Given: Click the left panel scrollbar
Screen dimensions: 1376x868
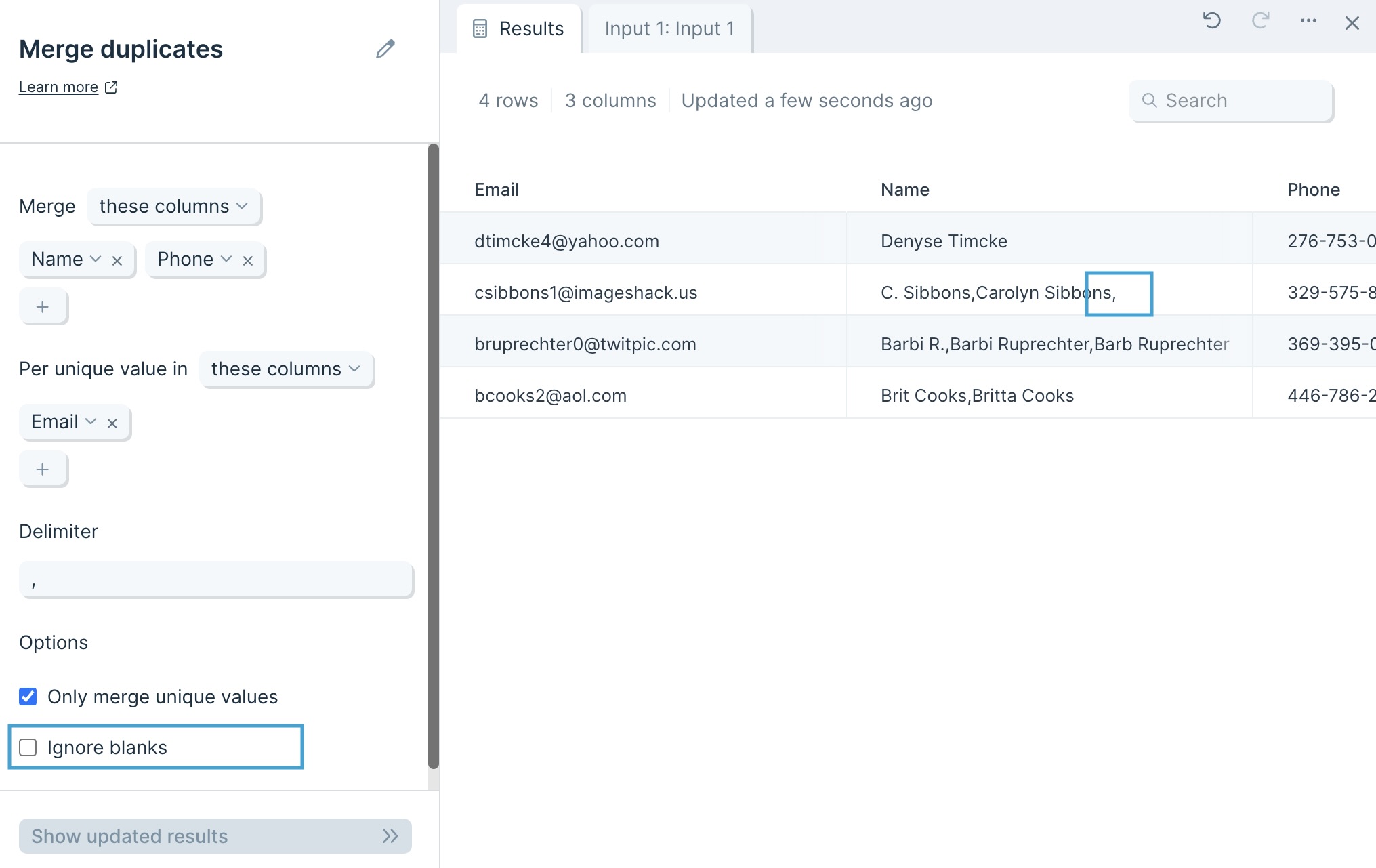Looking at the screenshot, I should [434, 456].
